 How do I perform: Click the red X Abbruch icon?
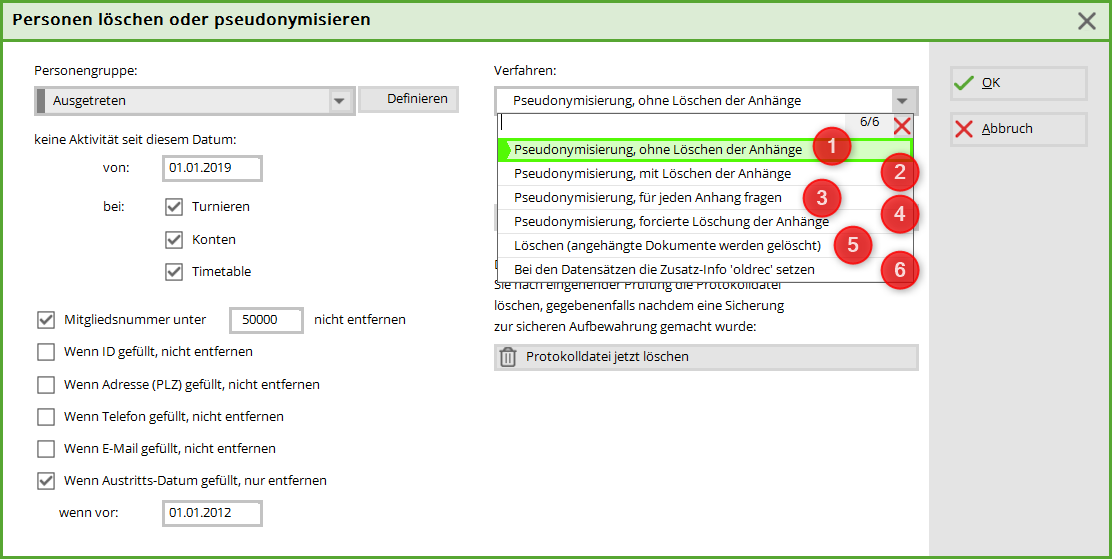pyautogui.click(x=964, y=129)
